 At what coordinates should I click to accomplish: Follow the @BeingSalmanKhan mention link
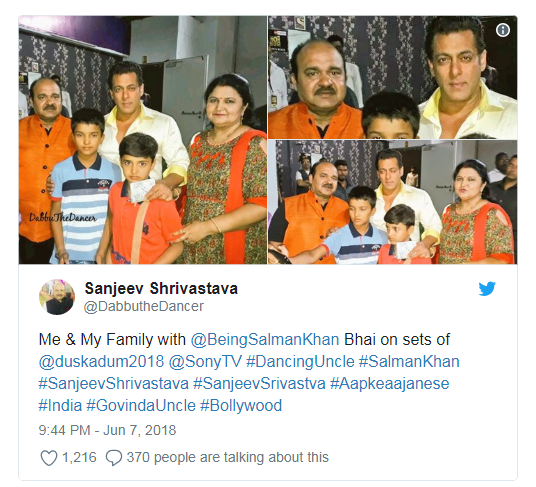point(265,340)
